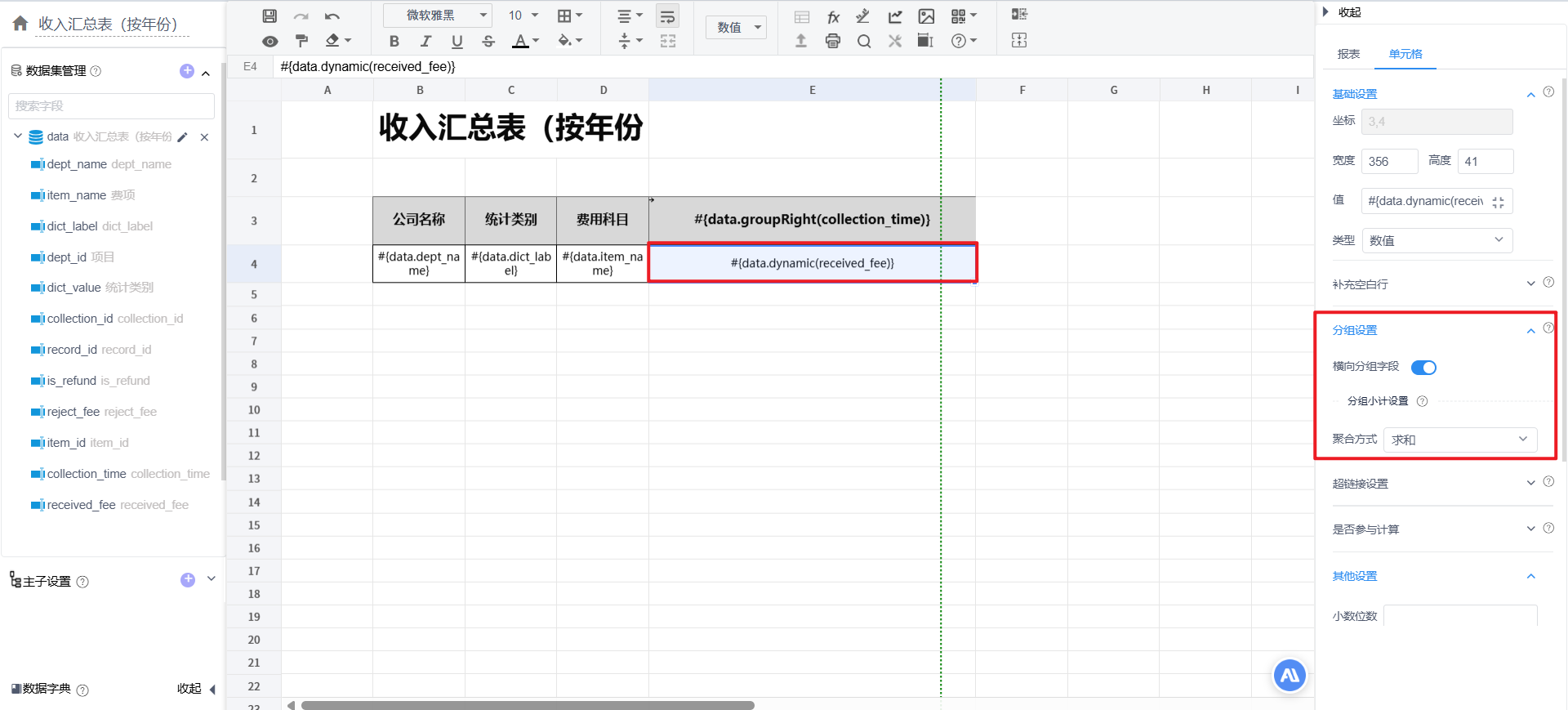The width and height of the screenshot is (1568, 710).
Task: Expand the 超链接设置 section
Action: (x=1531, y=483)
